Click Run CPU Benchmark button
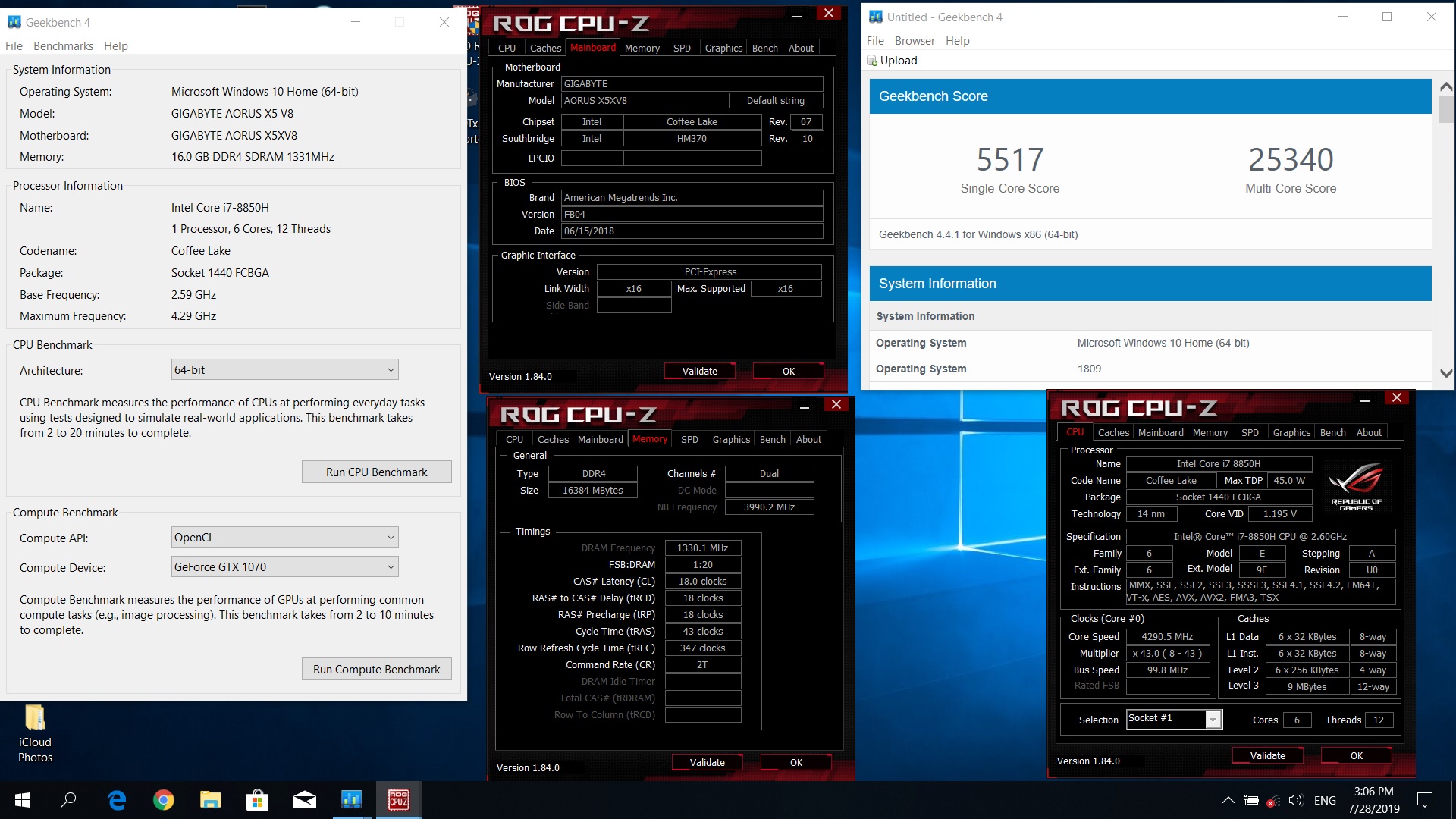The height and width of the screenshot is (819, 1456). [x=376, y=472]
